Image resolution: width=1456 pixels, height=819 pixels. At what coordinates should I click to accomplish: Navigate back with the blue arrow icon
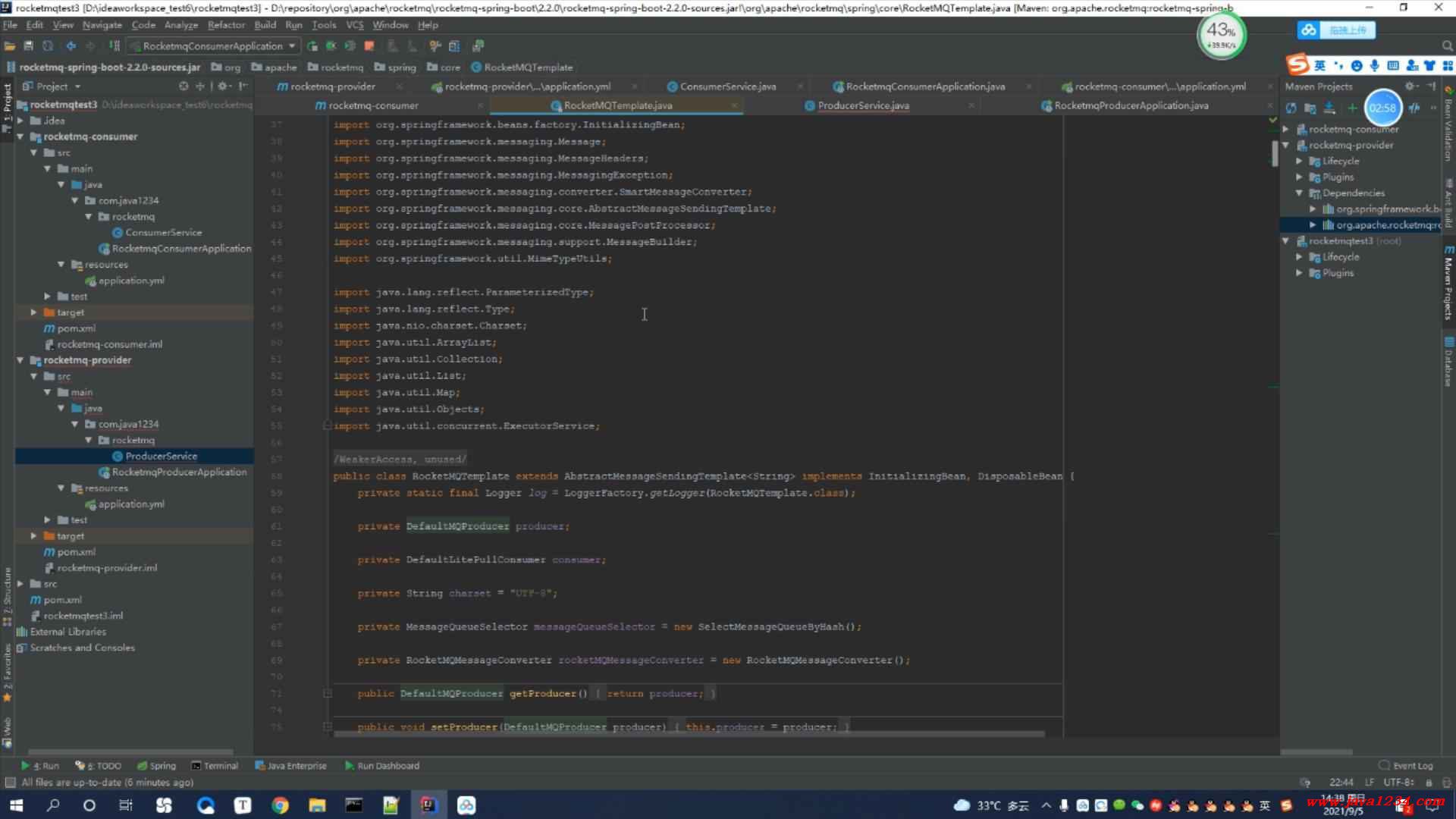tap(71, 46)
